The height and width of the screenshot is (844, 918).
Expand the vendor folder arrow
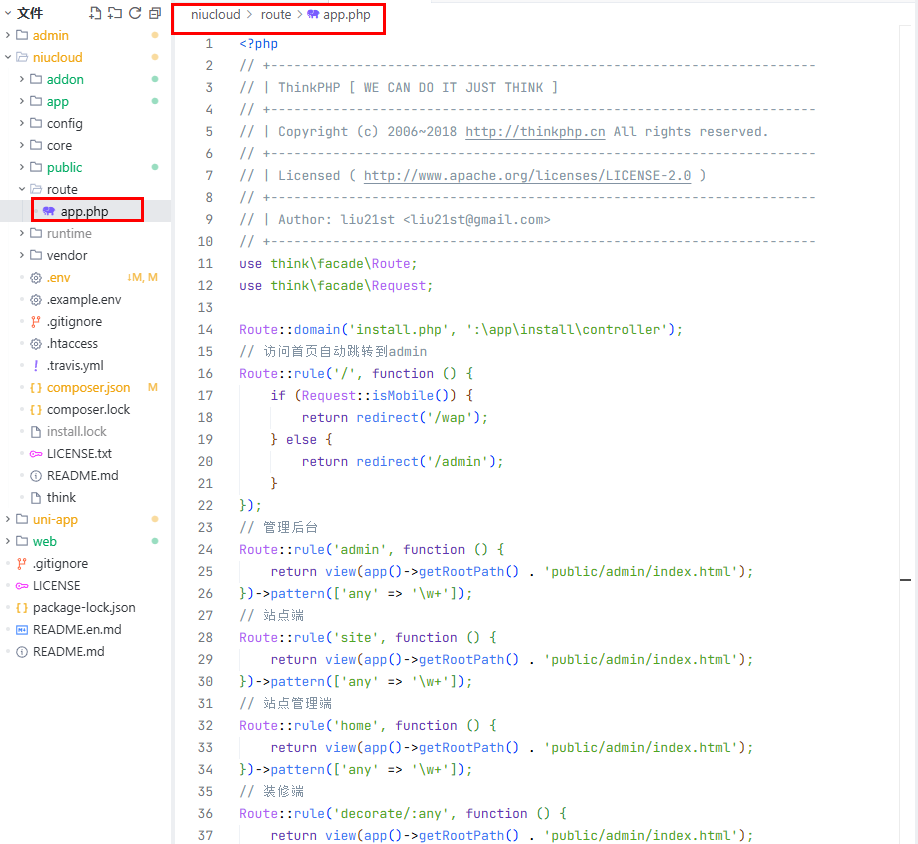click(22, 255)
